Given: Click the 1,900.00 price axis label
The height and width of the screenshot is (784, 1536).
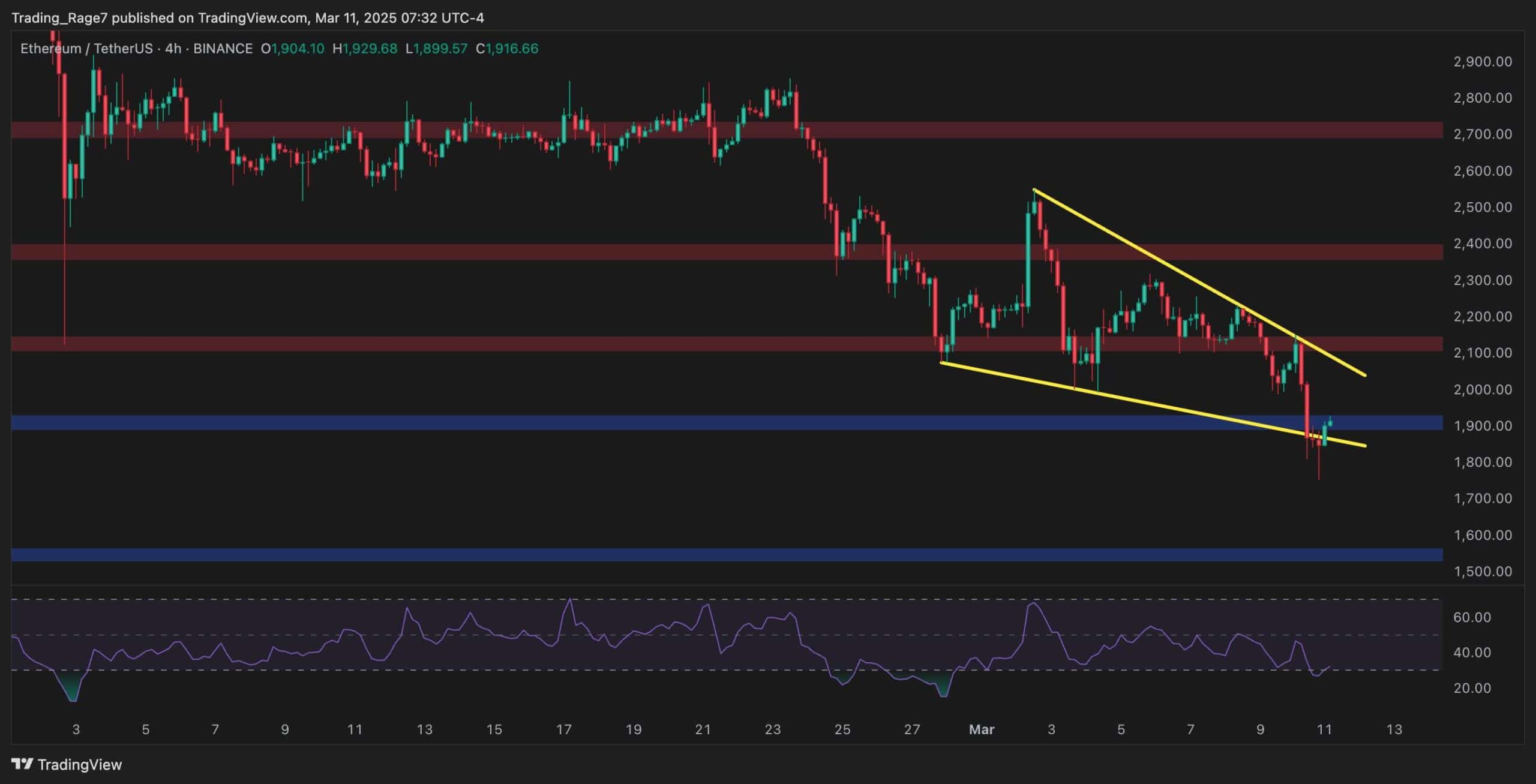Looking at the screenshot, I should click(x=1483, y=426).
